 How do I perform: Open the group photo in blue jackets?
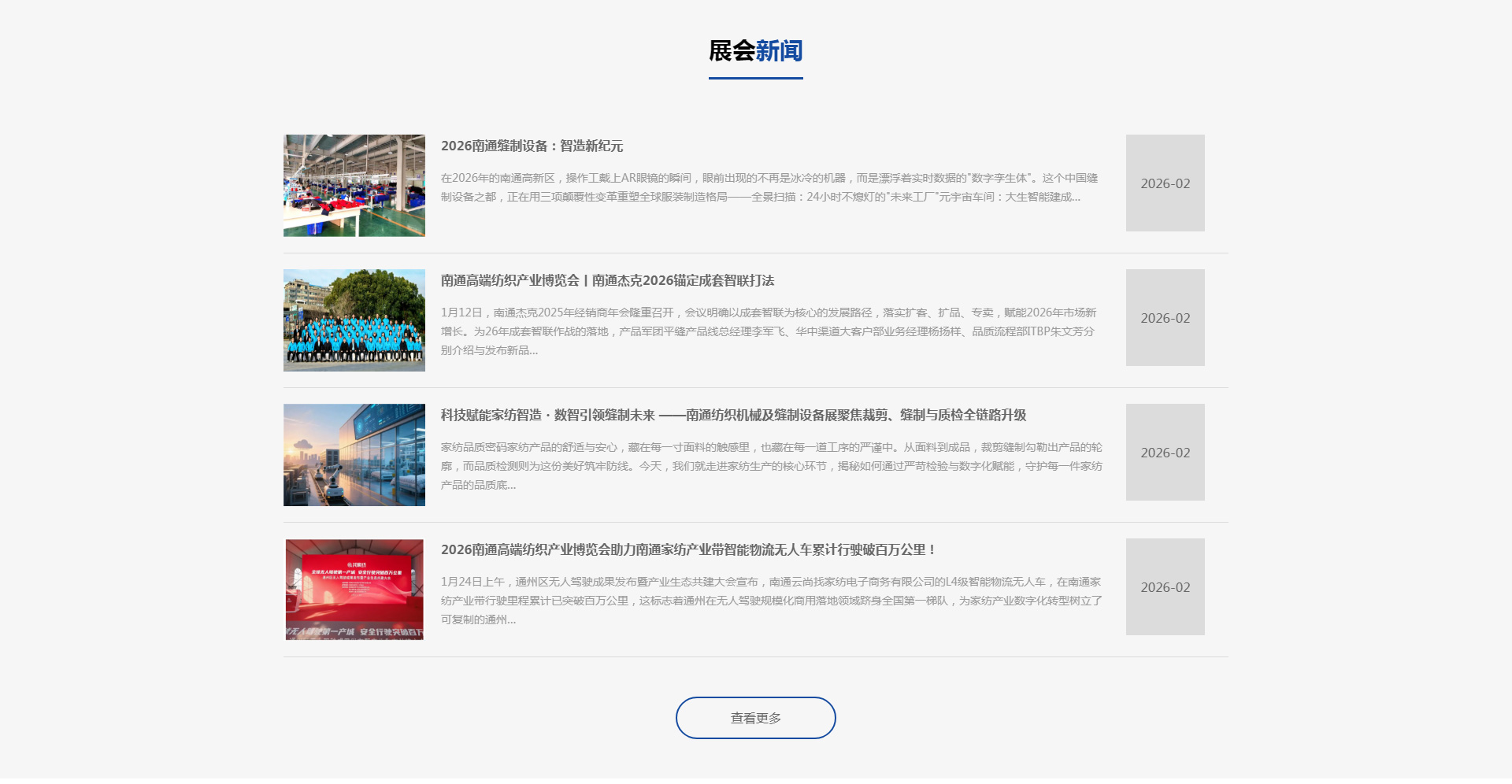point(354,320)
